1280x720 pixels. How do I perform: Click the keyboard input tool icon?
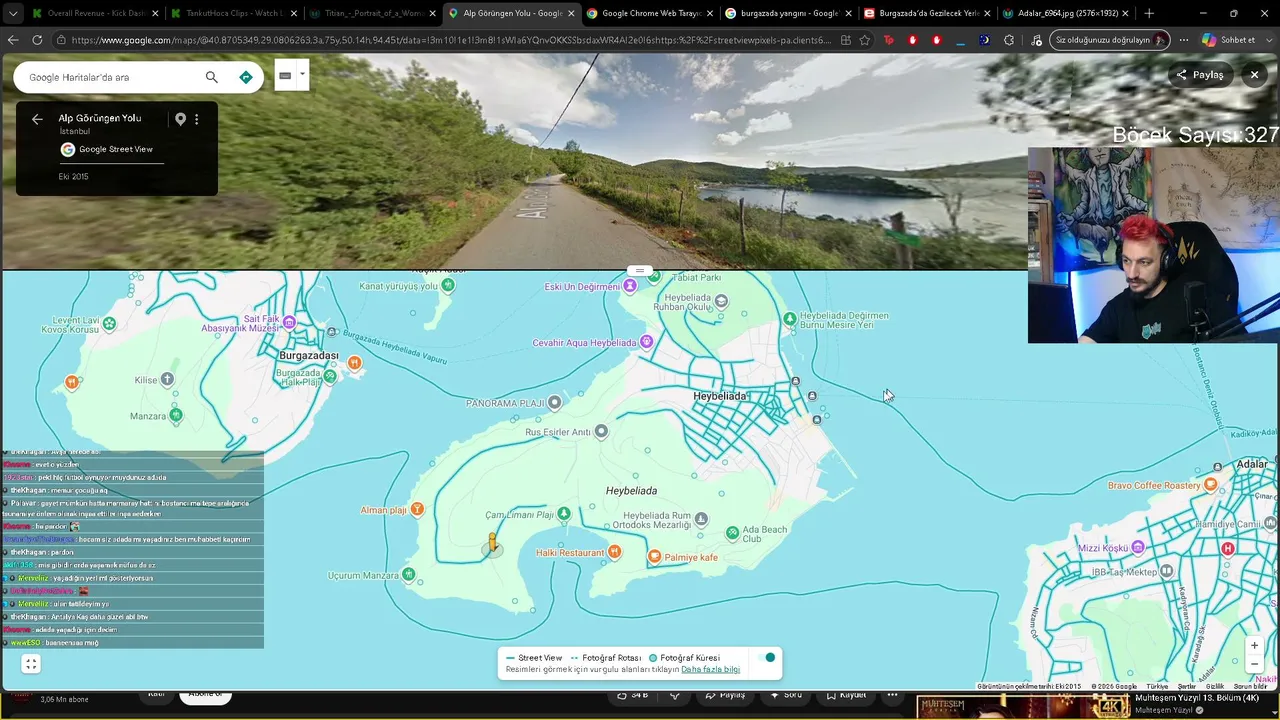coord(285,75)
